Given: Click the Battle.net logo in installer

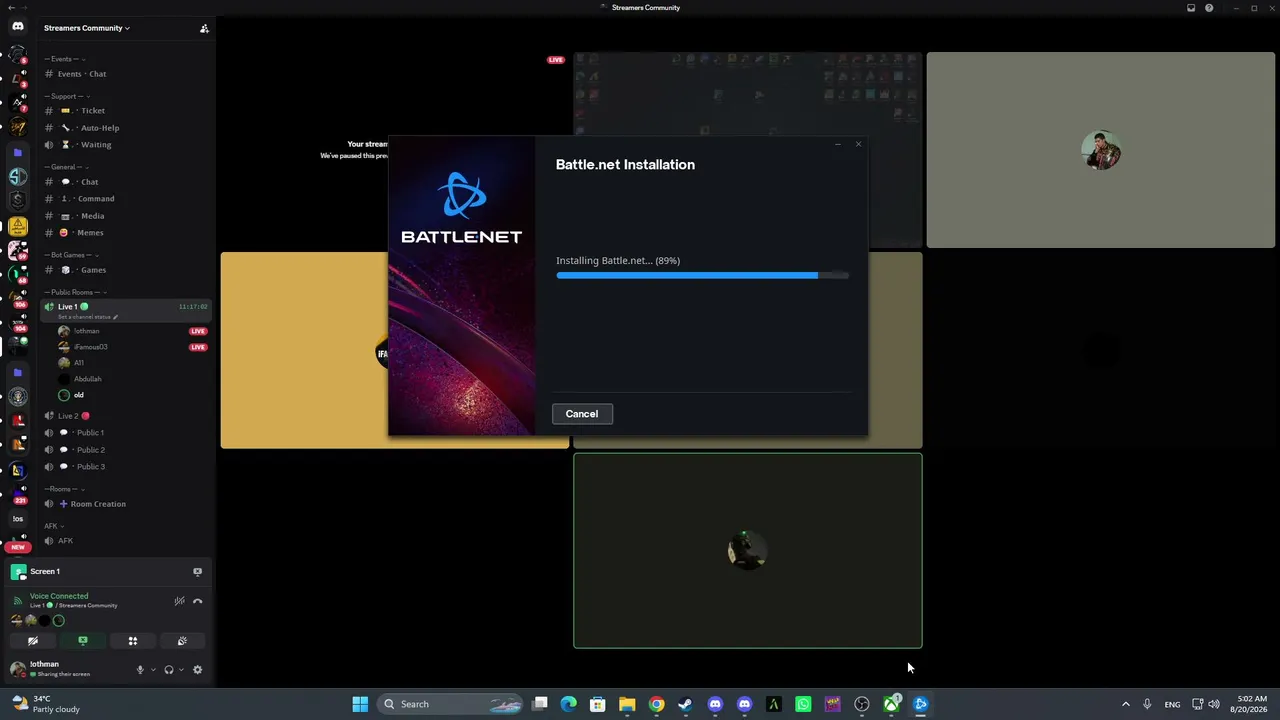Looking at the screenshot, I should click(462, 208).
